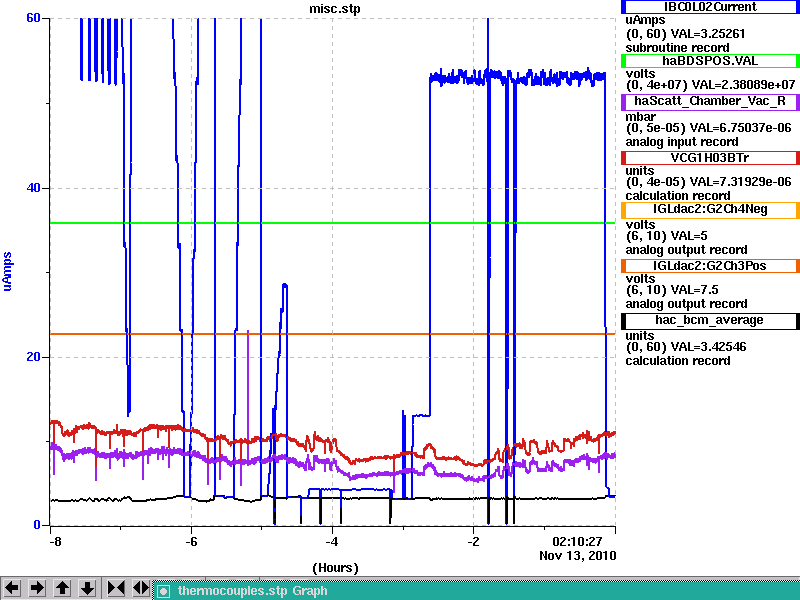Viewport: 800px width, 600px height.
Task: Select the IBC0L02Current legend entry
Action: pos(710,7)
